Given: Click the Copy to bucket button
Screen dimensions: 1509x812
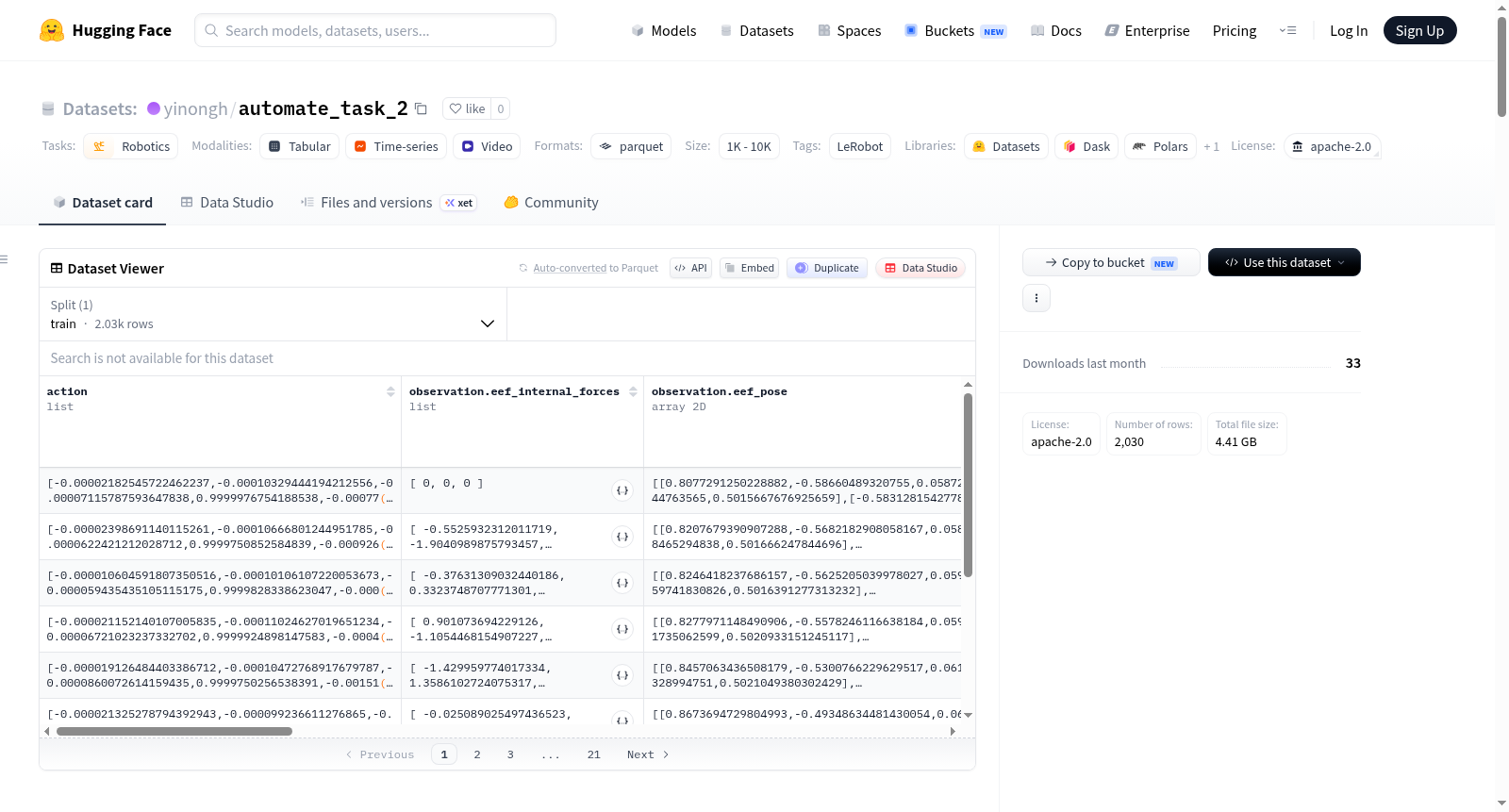Looking at the screenshot, I should (x=1111, y=262).
